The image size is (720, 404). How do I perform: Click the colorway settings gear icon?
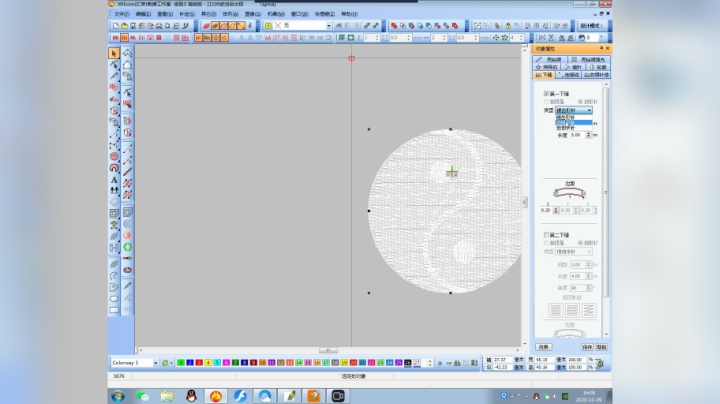pos(165,363)
